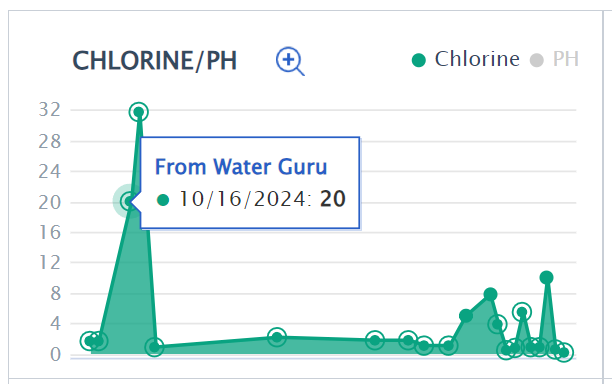This screenshot has height=384, width=612.
Task: Click the green Chlorine legend dot
Action: click(x=418, y=60)
